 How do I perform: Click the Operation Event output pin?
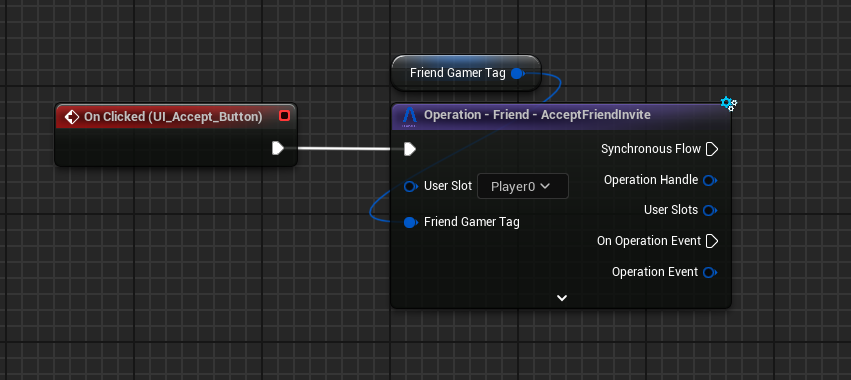(x=710, y=272)
